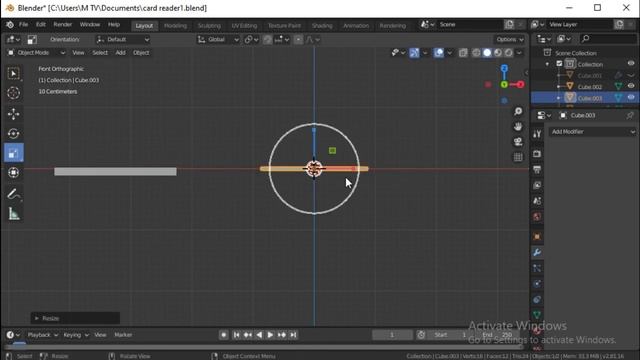
Task: Open Orientation Default dropdown
Action: click(123, 40)
